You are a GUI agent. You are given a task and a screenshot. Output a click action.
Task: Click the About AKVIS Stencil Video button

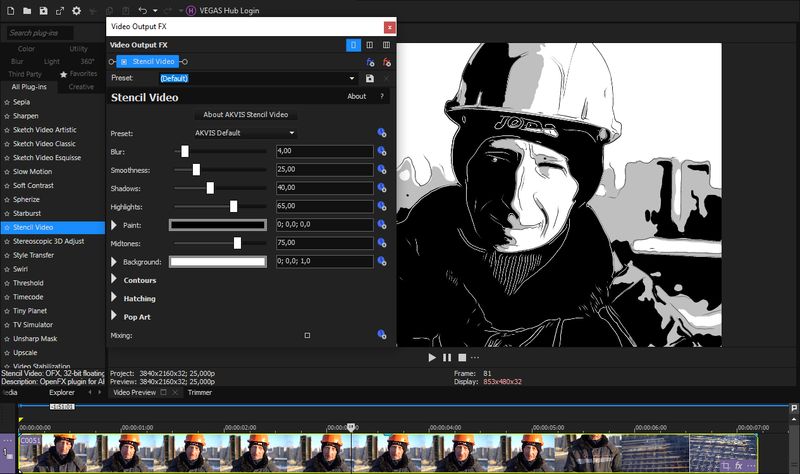click(x=245, y=114)
